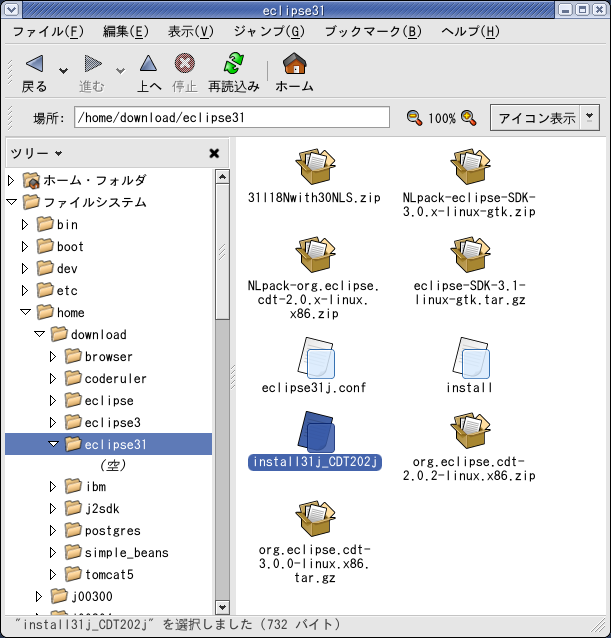Click the 場所 location path field
This screenshot has height=638, width=611.
point(232,117)
